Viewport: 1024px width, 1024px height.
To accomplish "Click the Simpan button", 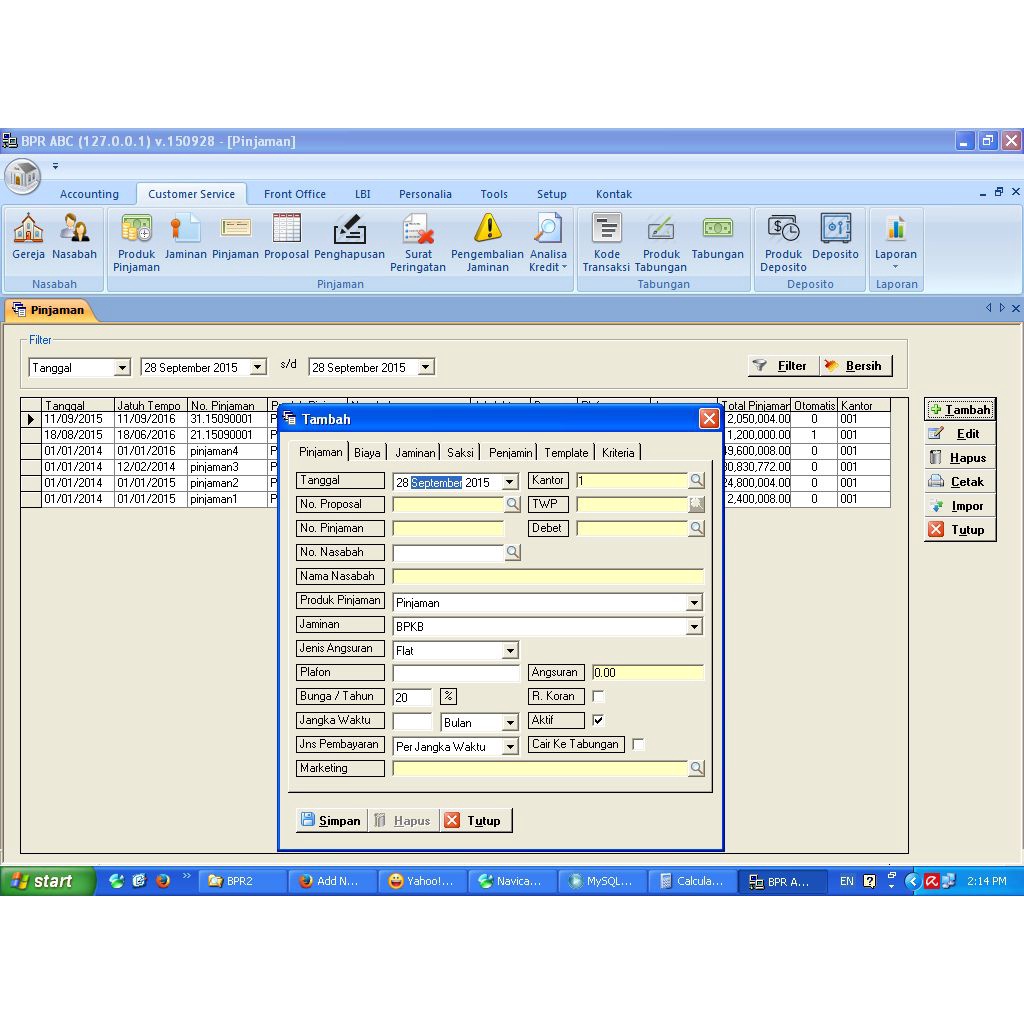I will pyautogui.click(x=331, y=820).
